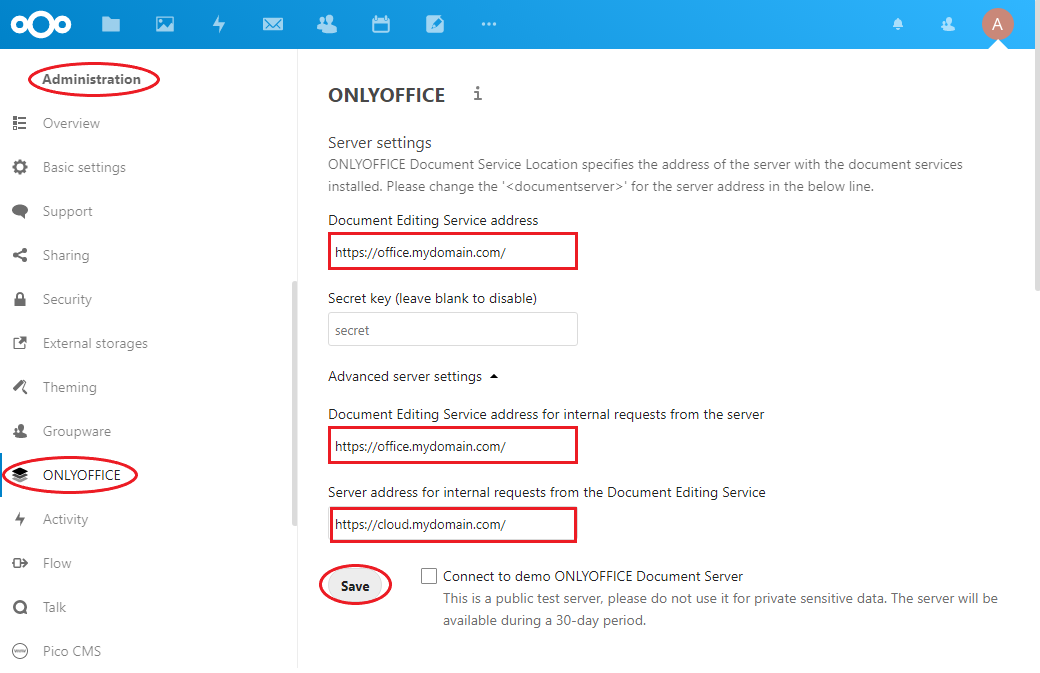Open the contacts menu beside the avatar
1040x673 pixels.
point(948,25)
